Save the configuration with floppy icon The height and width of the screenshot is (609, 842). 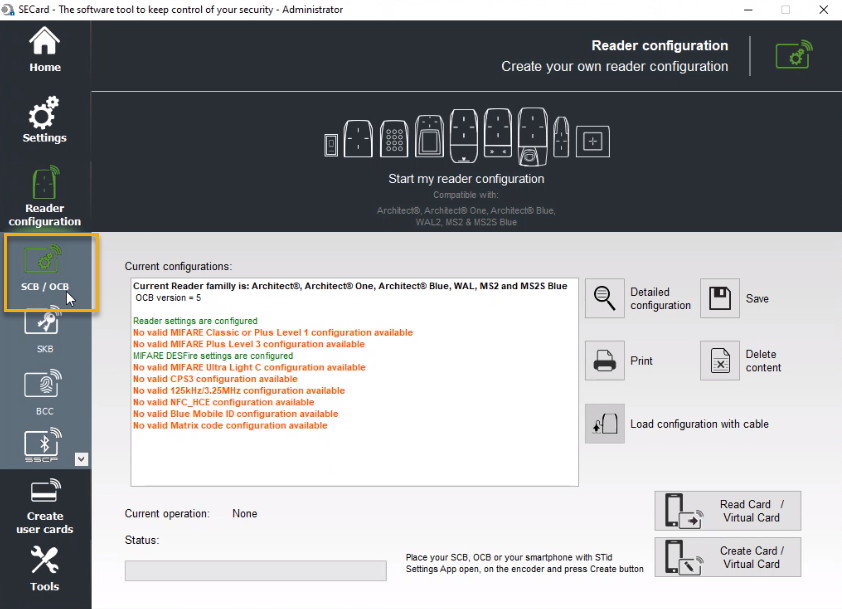pos(720,299)
